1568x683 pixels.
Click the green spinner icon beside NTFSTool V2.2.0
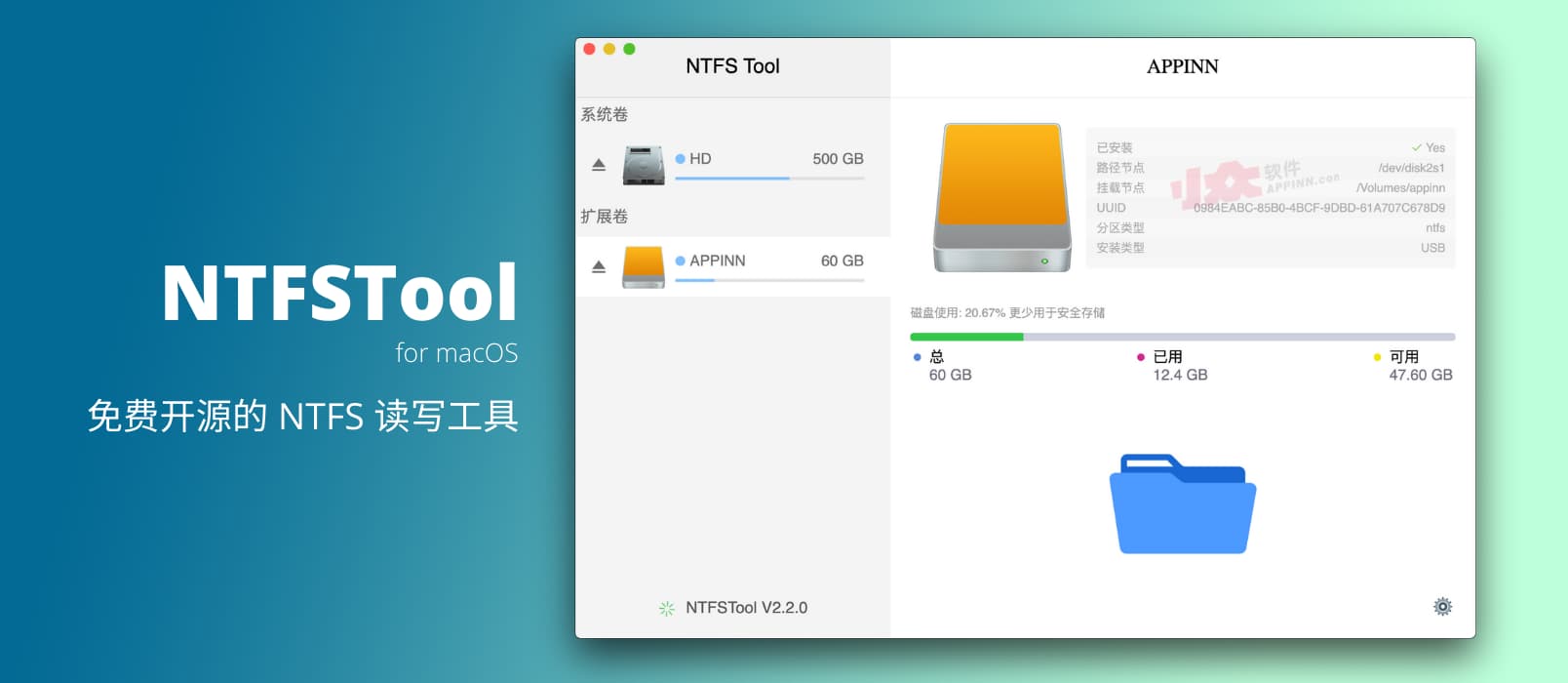[x=667, y=608]
